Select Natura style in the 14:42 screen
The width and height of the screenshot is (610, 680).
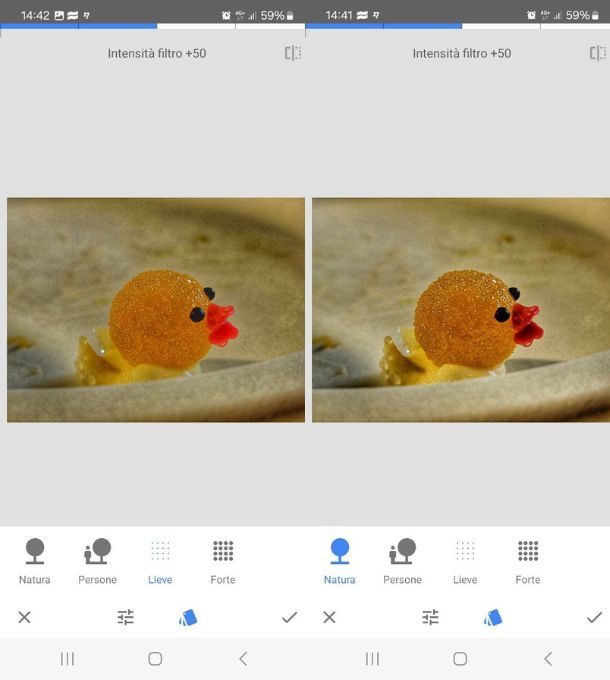point(35,560)
